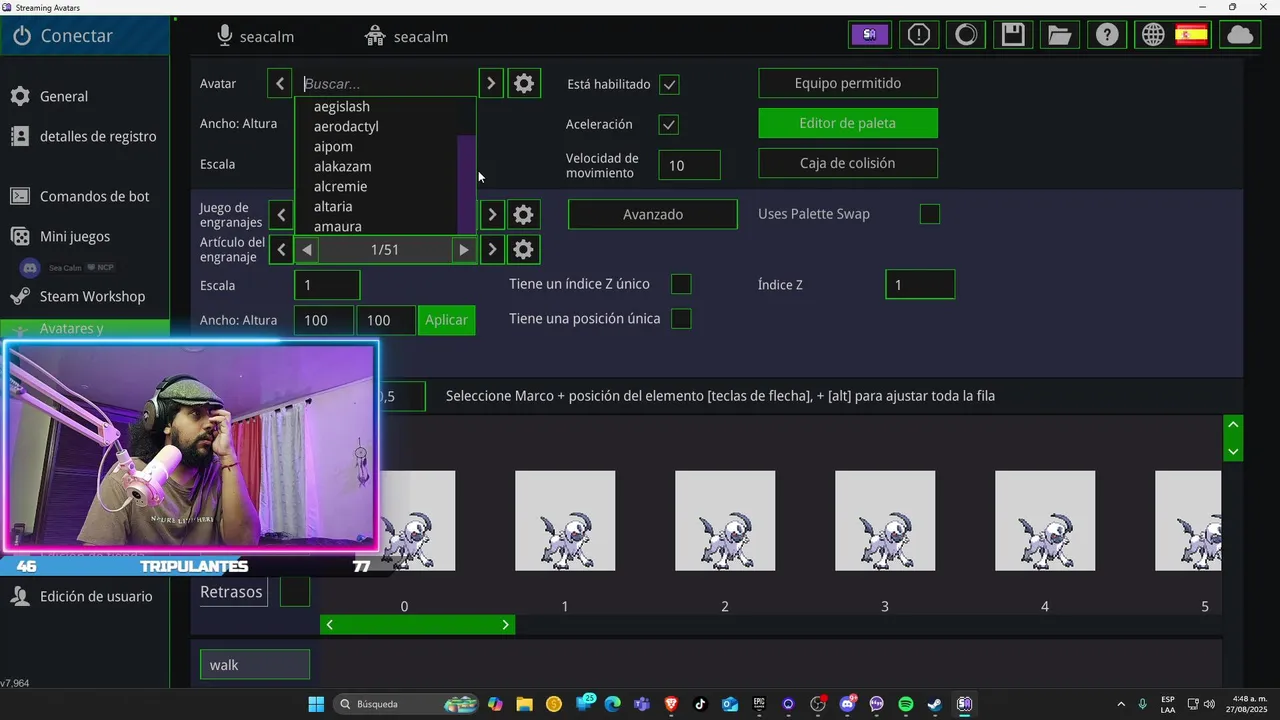Click the Equipo permitido button

[848, 83]
